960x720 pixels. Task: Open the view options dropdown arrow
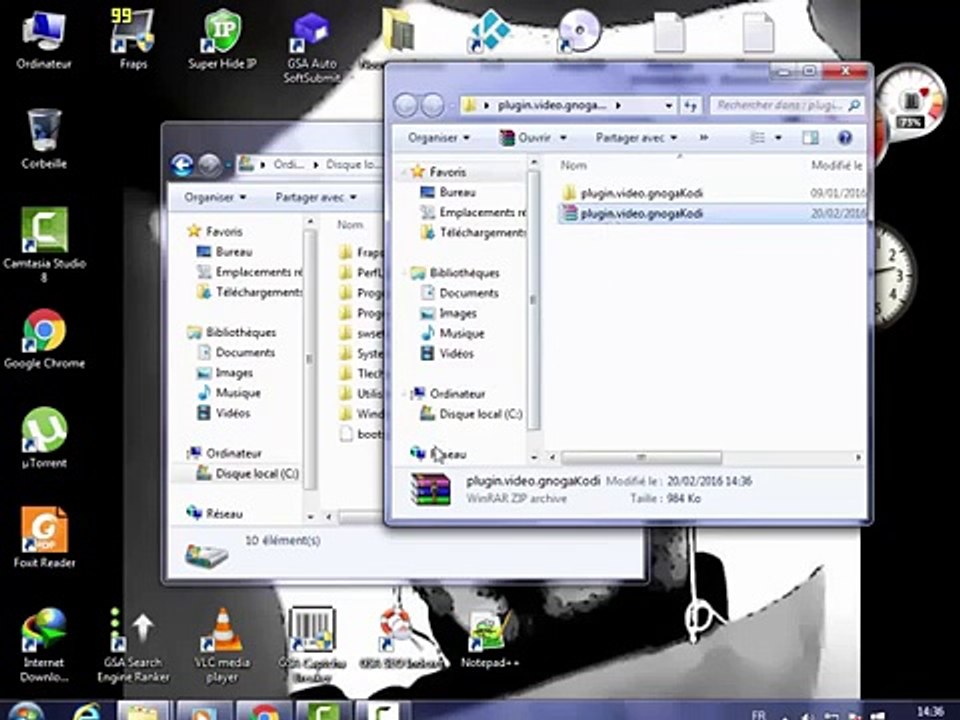coord(778,138)
